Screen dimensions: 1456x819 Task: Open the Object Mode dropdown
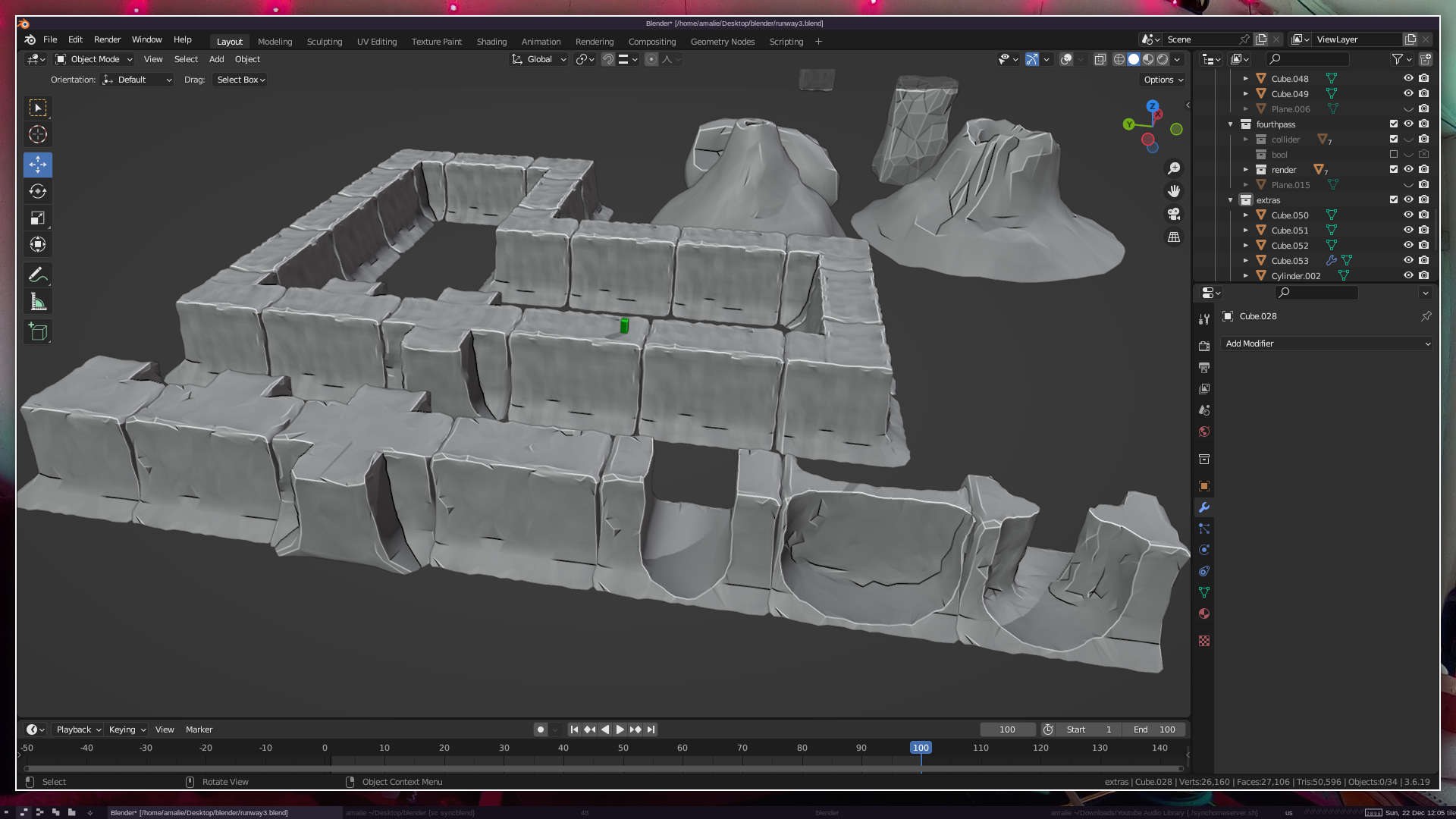tap(95, 59)
